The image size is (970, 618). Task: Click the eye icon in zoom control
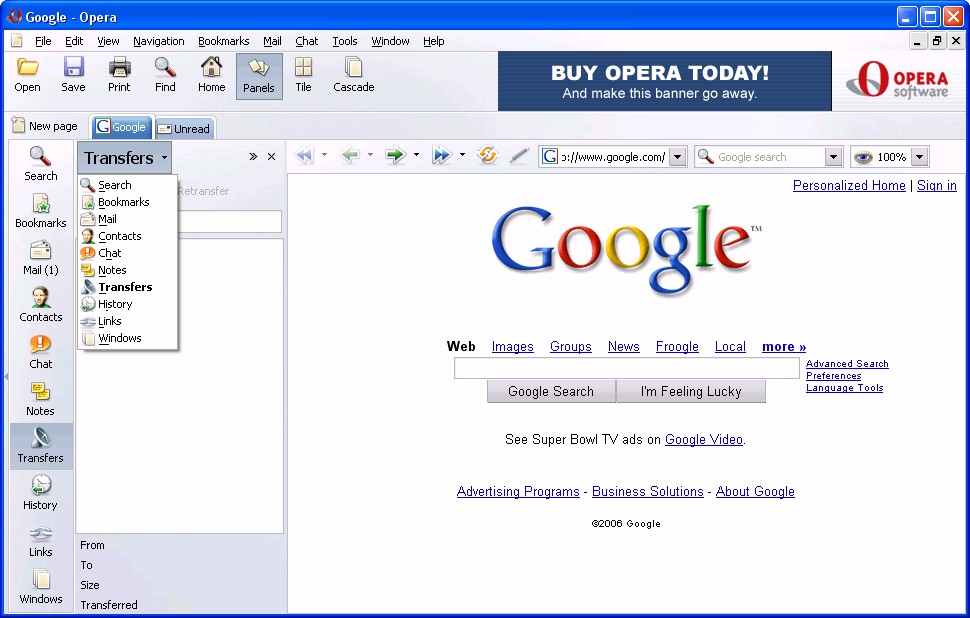tap(863, 157)
